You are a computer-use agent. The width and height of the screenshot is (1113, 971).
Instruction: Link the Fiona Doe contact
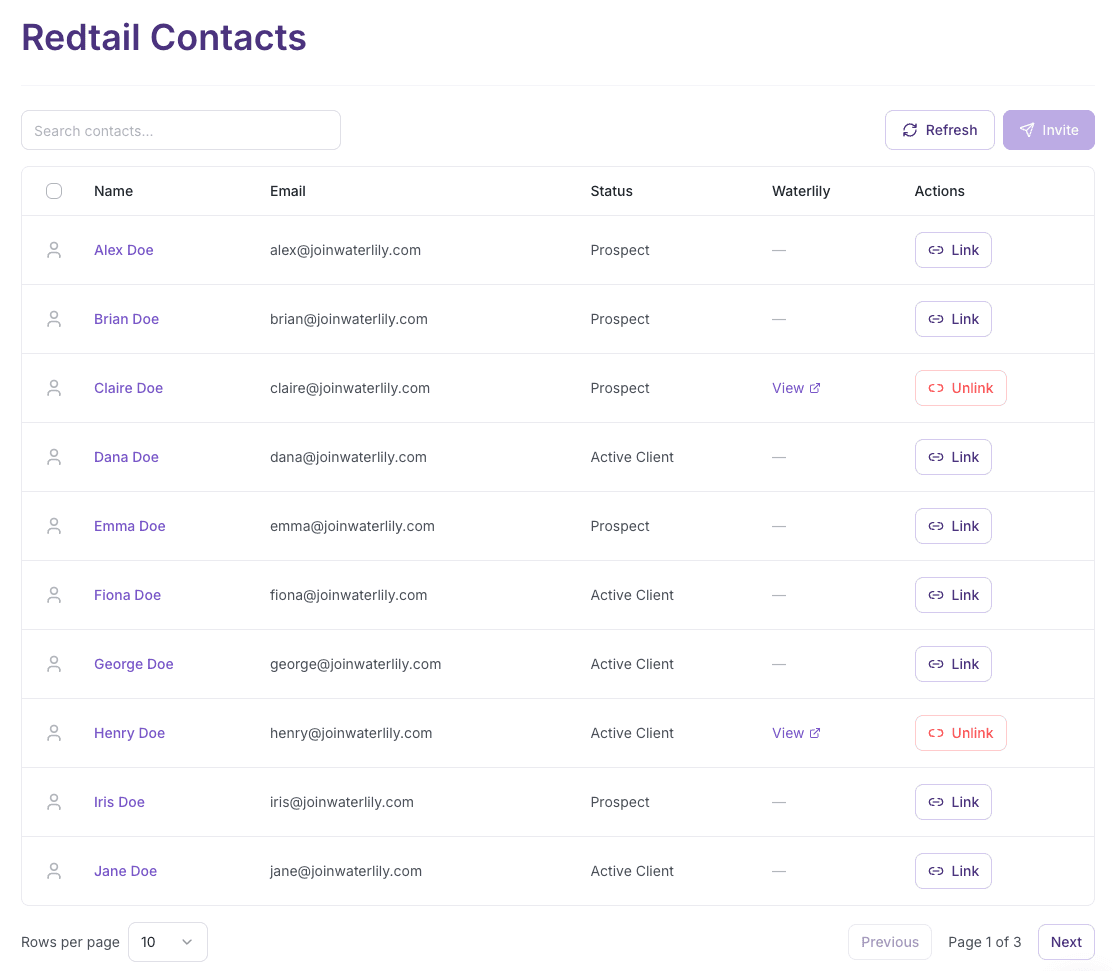(x=953, y=595)
